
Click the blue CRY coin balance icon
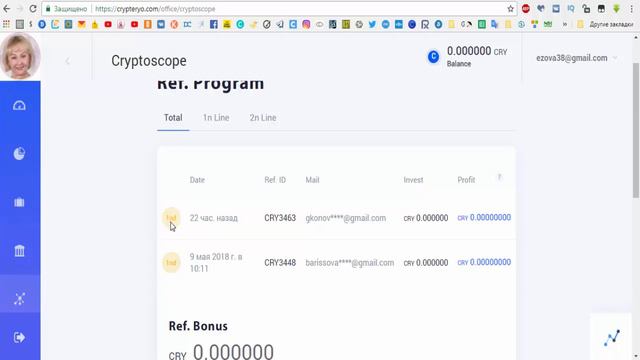point(433,57)
